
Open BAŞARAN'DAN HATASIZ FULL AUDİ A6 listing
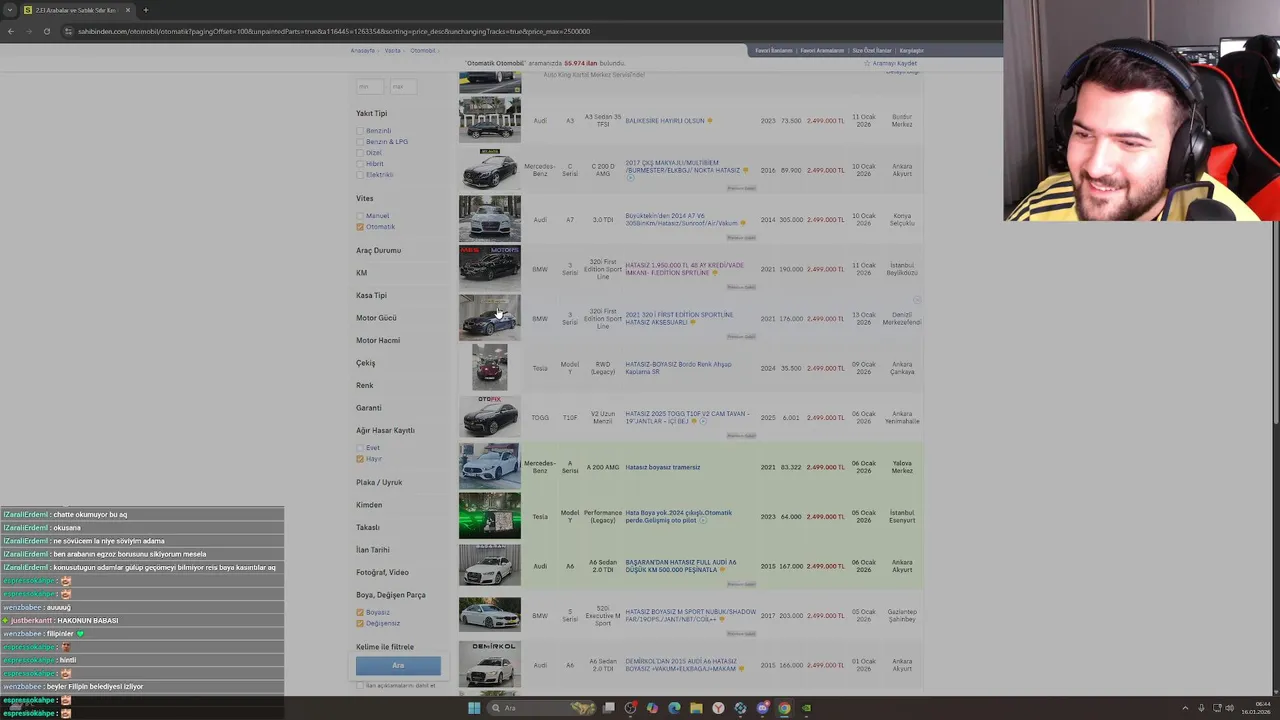coord(681,566)
